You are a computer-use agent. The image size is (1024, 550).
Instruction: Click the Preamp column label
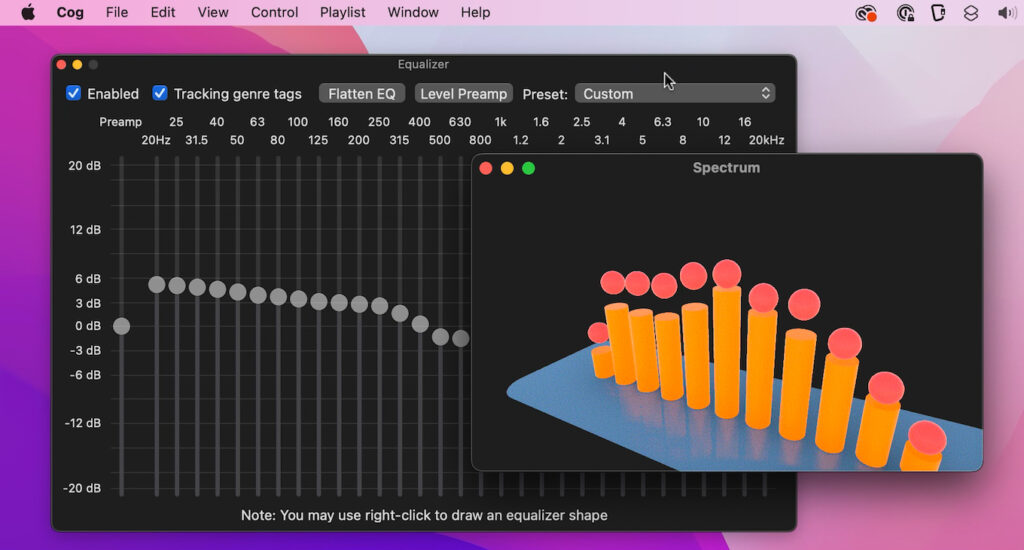(x=121, y=122)
